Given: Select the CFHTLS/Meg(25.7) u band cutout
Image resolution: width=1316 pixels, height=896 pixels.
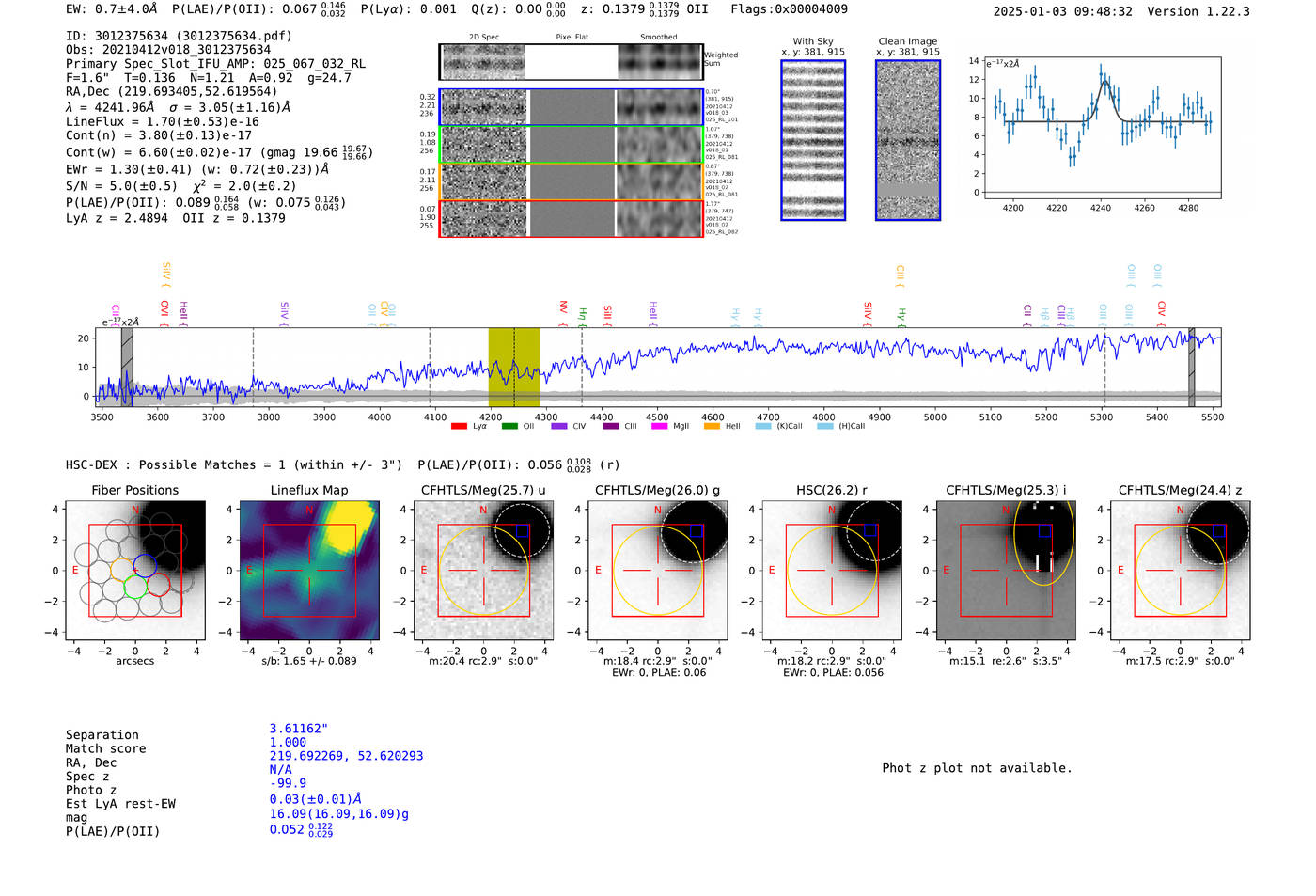Looking at the screenshot, I should (x=483, y=570).
